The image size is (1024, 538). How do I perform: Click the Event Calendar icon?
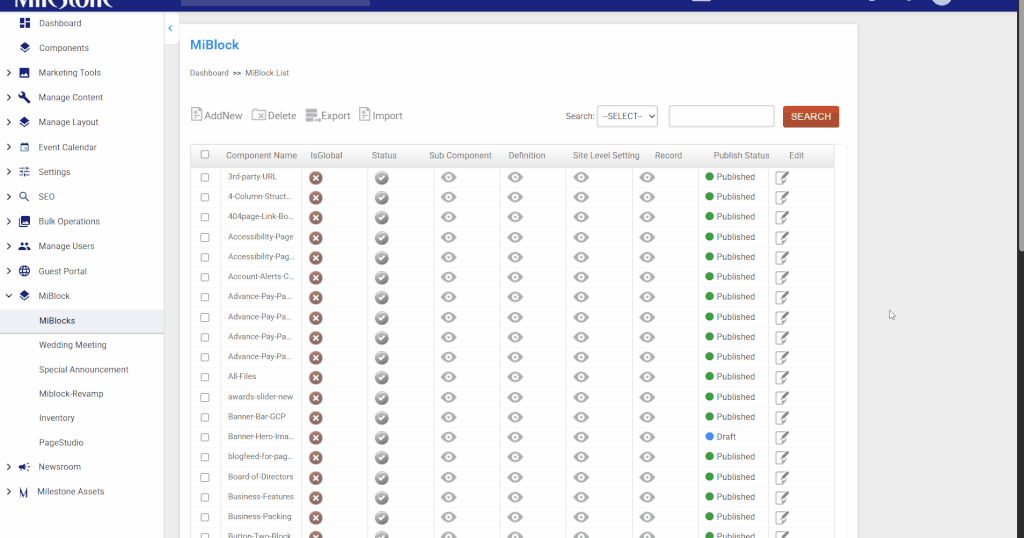coord(24,147)
